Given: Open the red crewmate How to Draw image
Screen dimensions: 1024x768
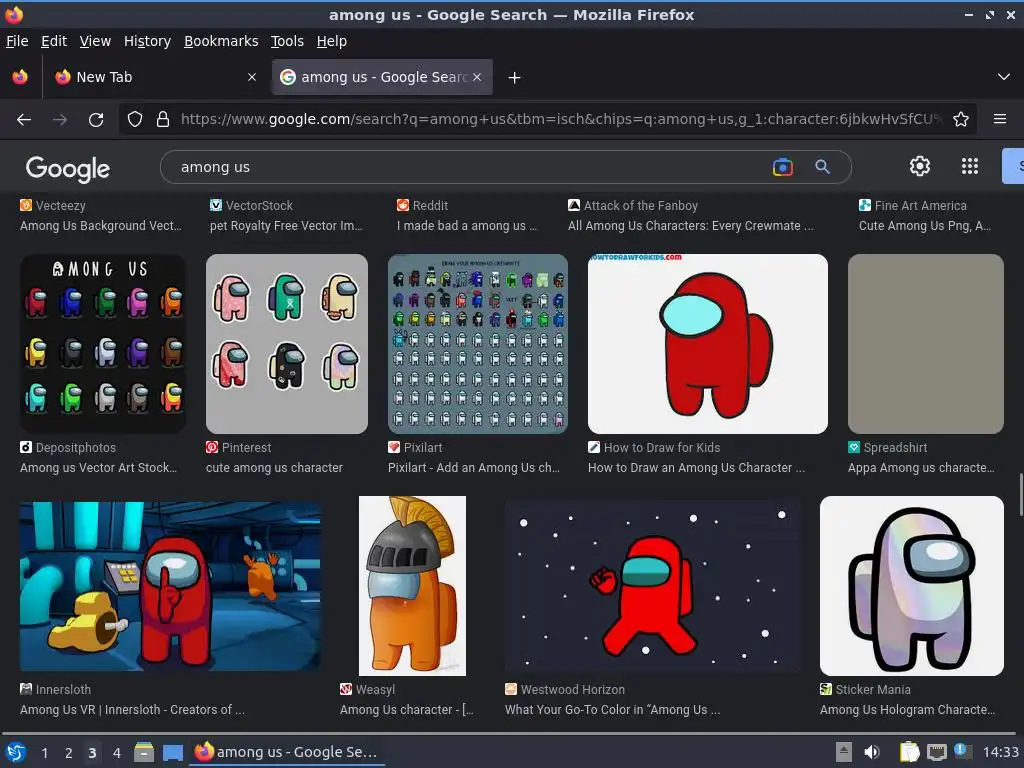Looking at the screenshot, I should (707, 344).
